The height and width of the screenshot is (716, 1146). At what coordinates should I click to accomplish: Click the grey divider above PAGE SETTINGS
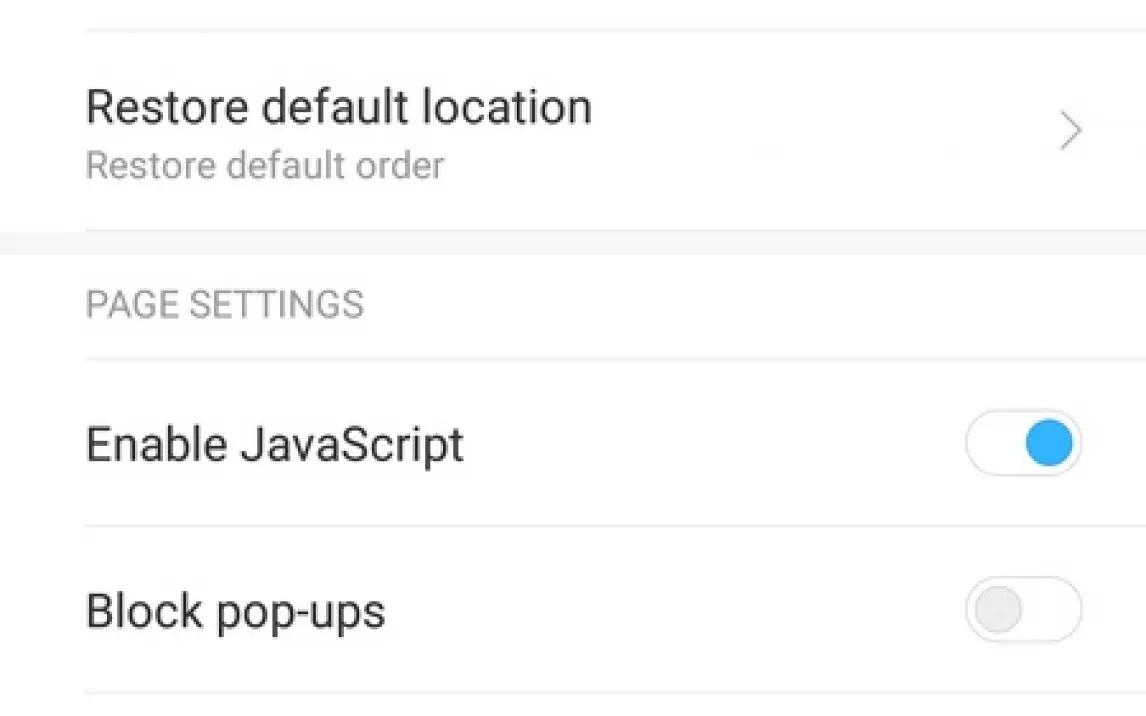point(573,243)
